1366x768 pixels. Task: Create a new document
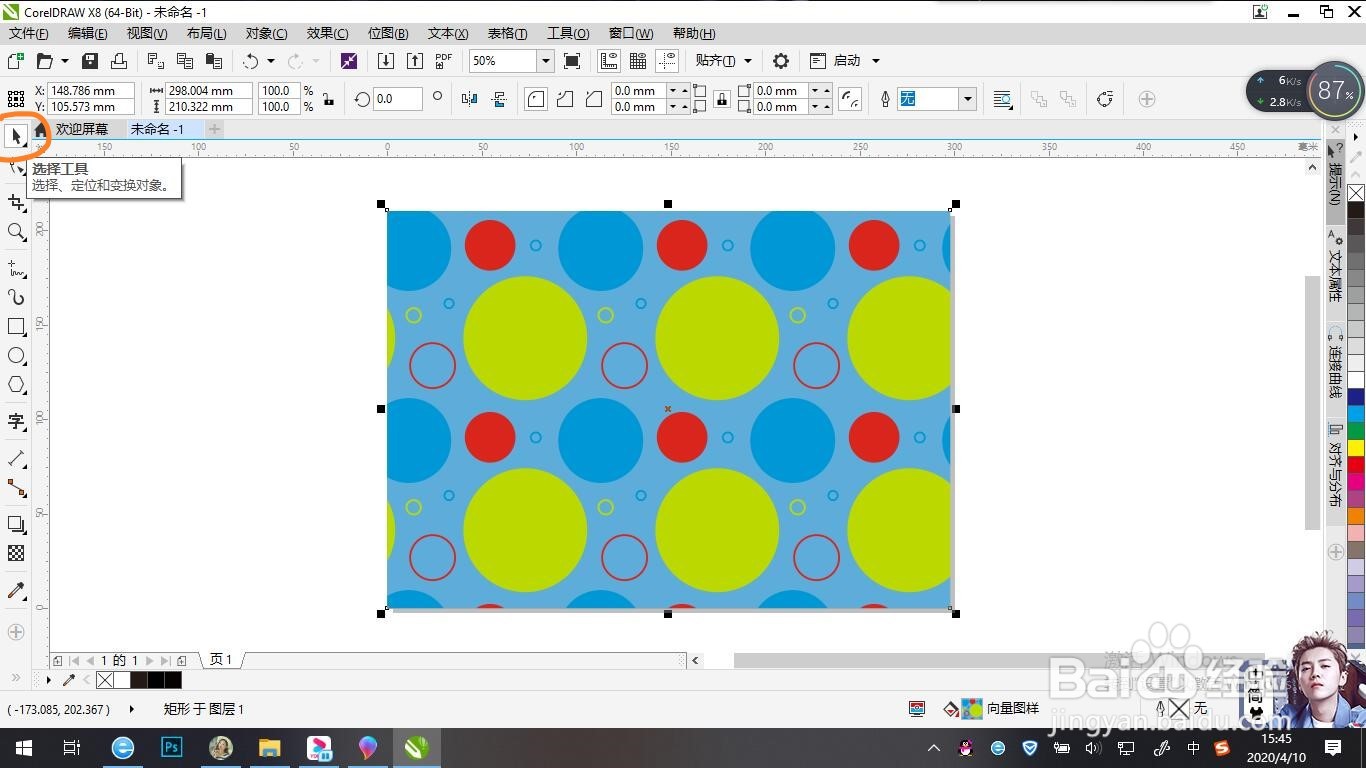coord(16,61)
